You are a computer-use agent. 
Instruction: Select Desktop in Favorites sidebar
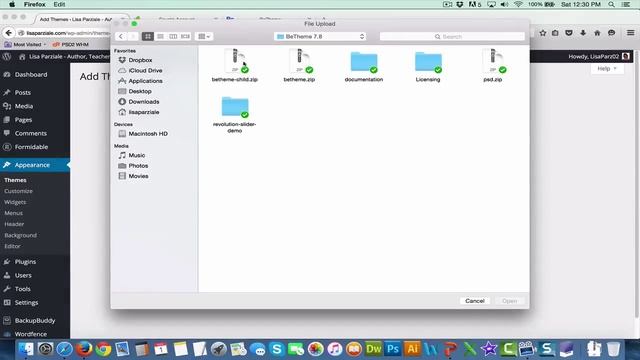(x=140, y=91)
